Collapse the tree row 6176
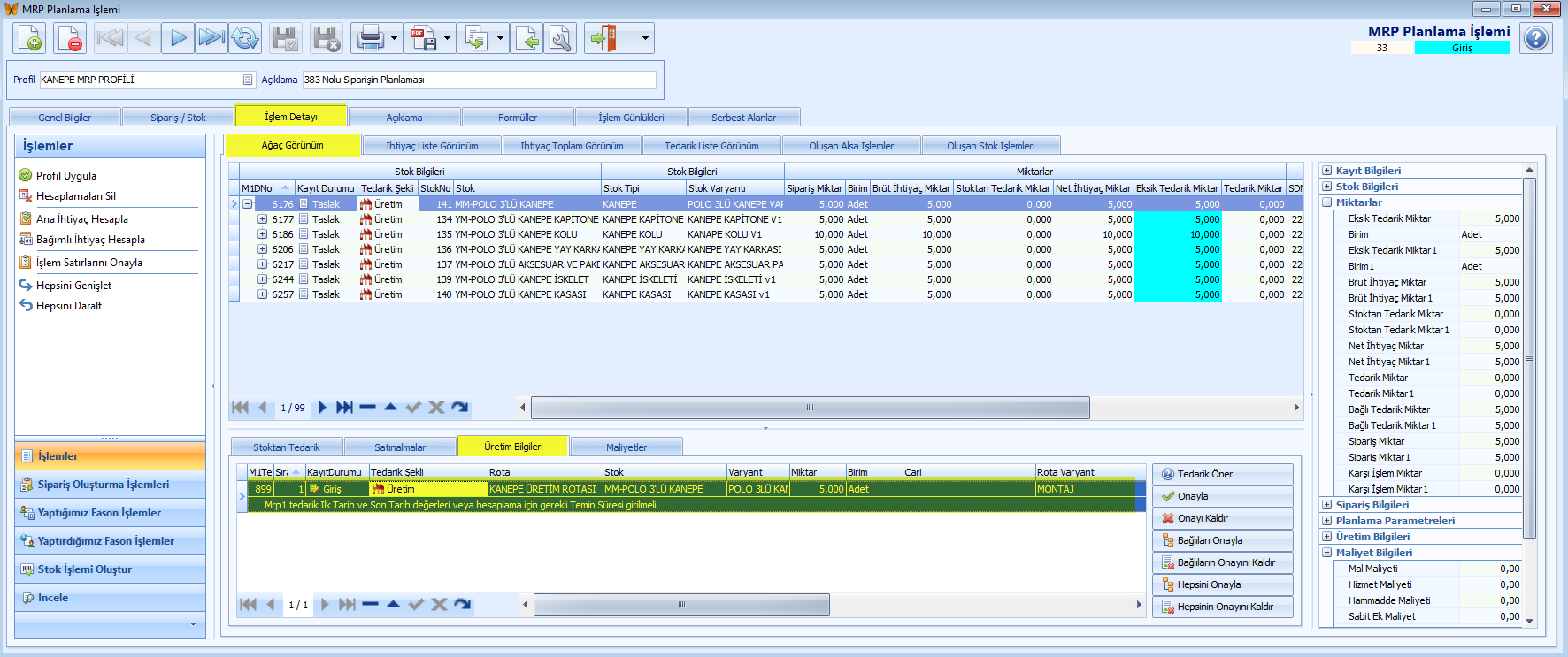 point(248,204)
